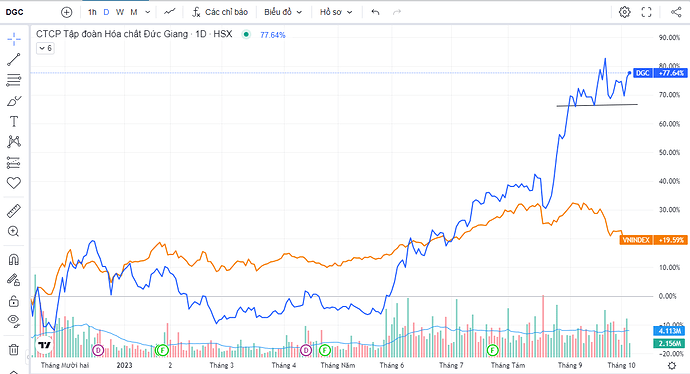This screenshot has width=690, height=374.
Task: Click the 2023 time axis label
Action: (125, 365)
